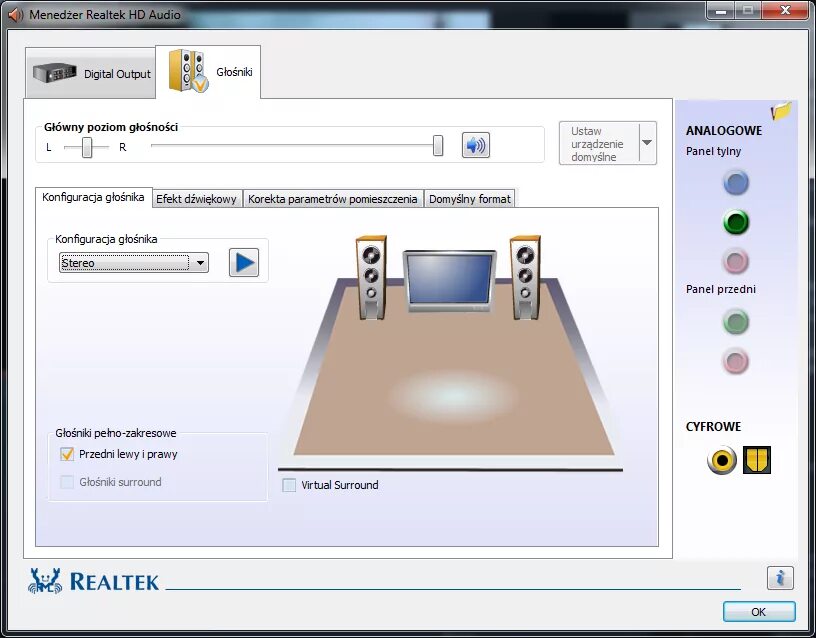The image size is (816, 638).
Task: Minimize the Realtek HD Audio window
Action: [x=721, y=11]
